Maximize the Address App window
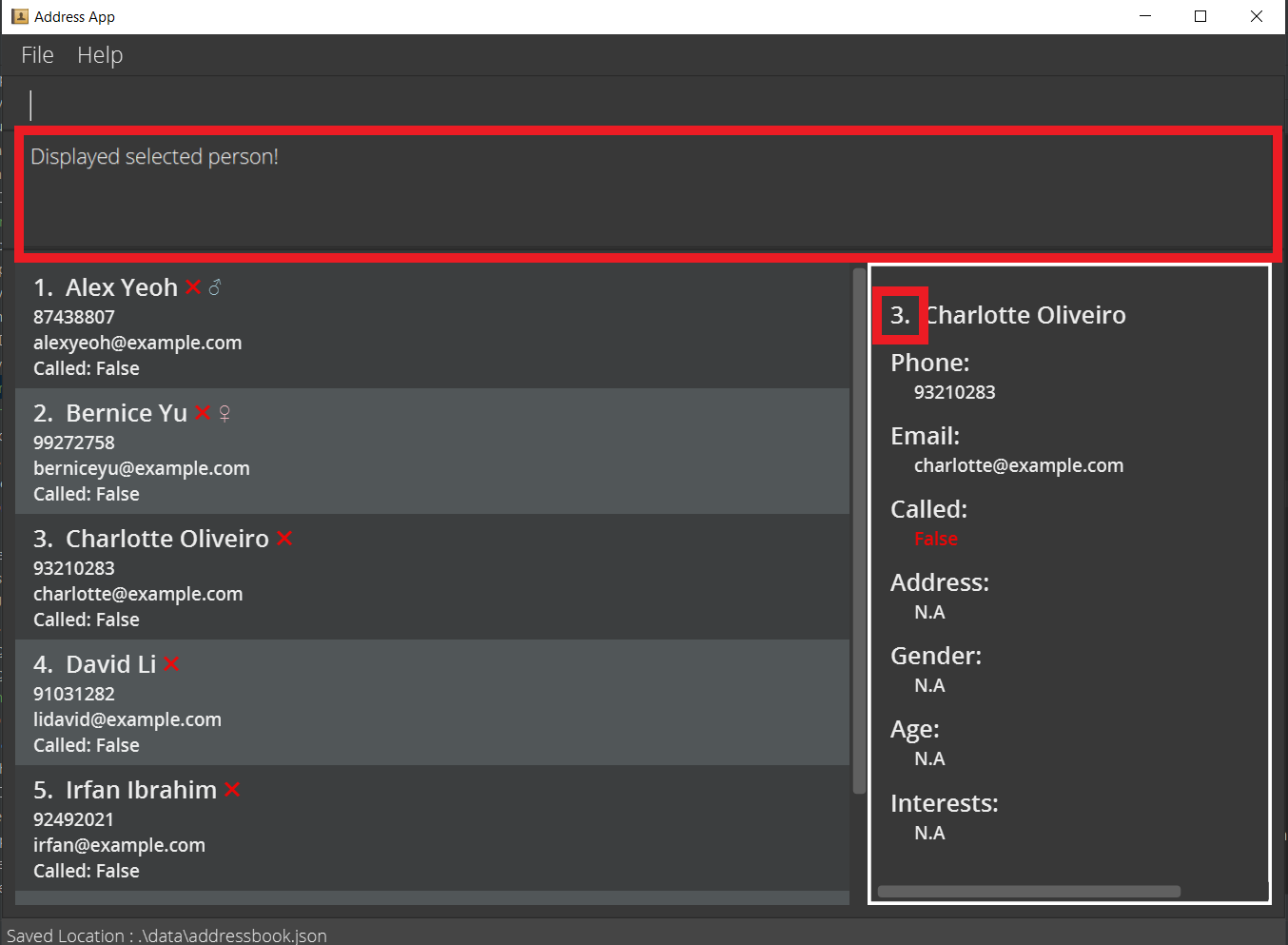1288x945 pixels. (1200, 16)
